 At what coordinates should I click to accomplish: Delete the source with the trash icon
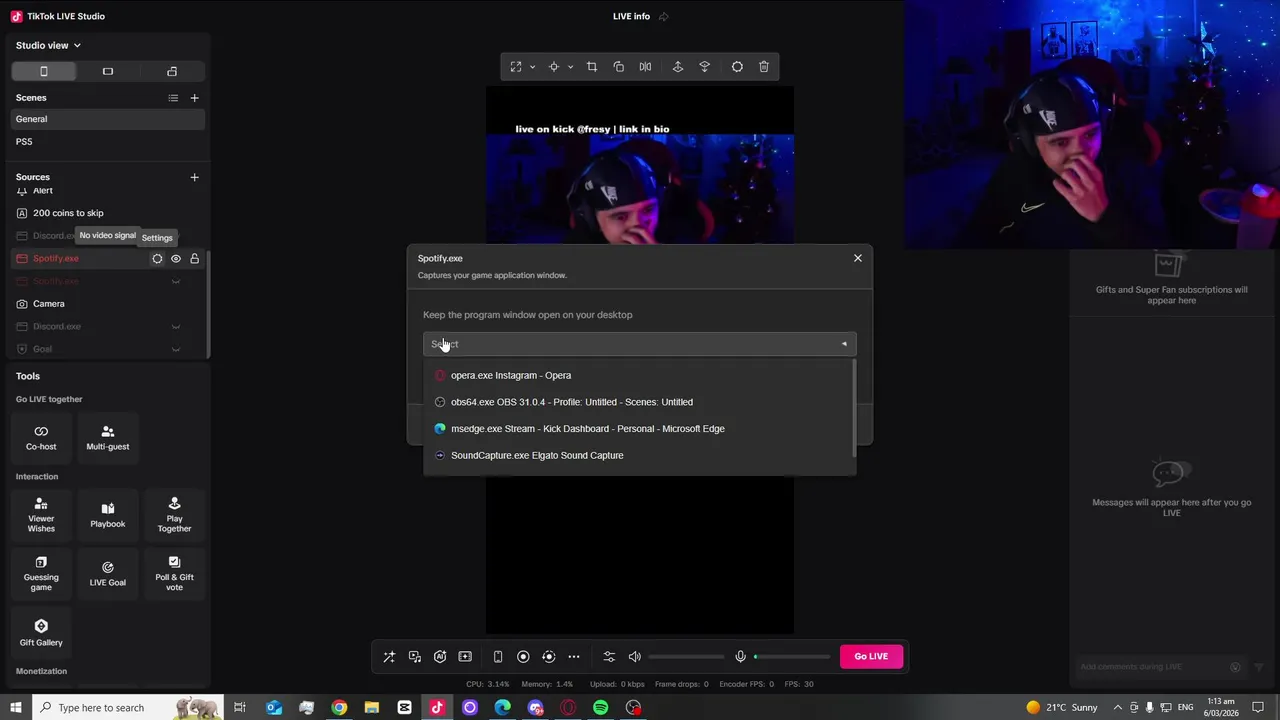764,67
